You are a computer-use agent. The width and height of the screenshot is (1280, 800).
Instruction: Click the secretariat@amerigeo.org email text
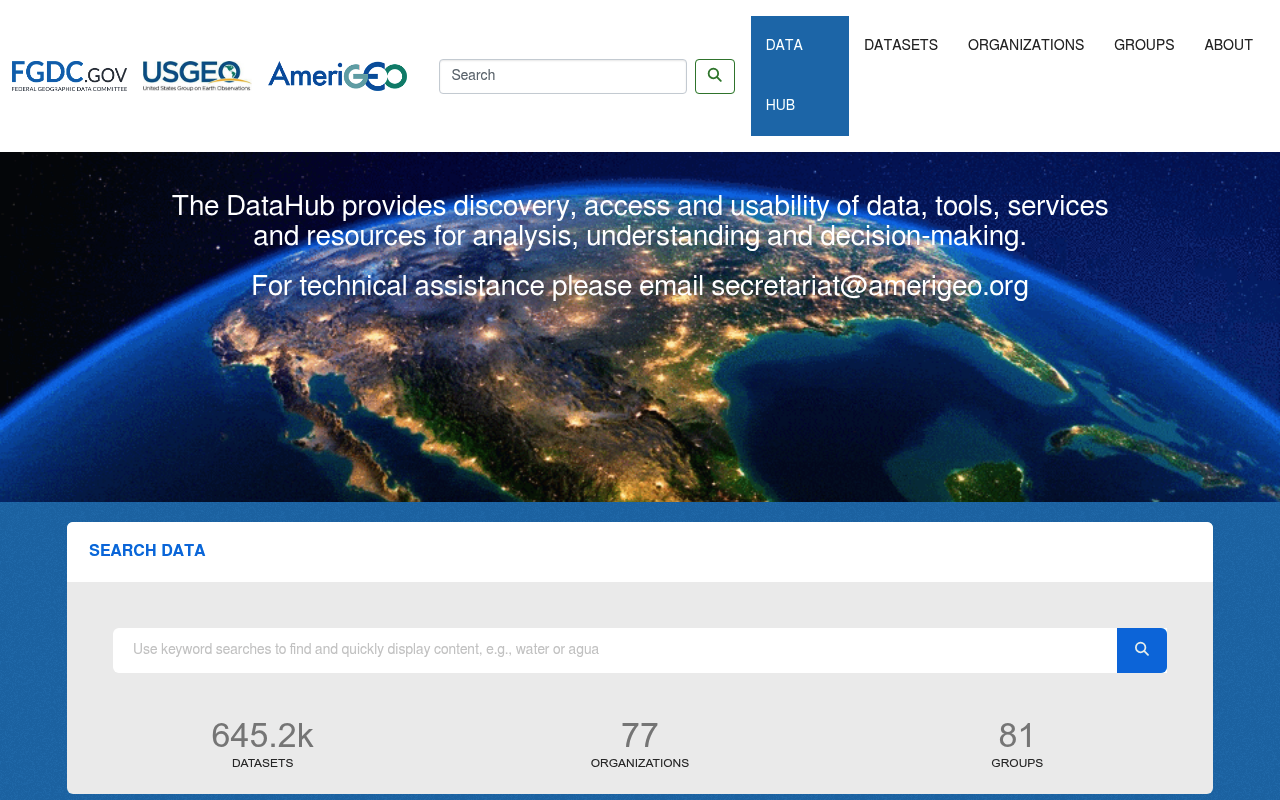[870, 287]
